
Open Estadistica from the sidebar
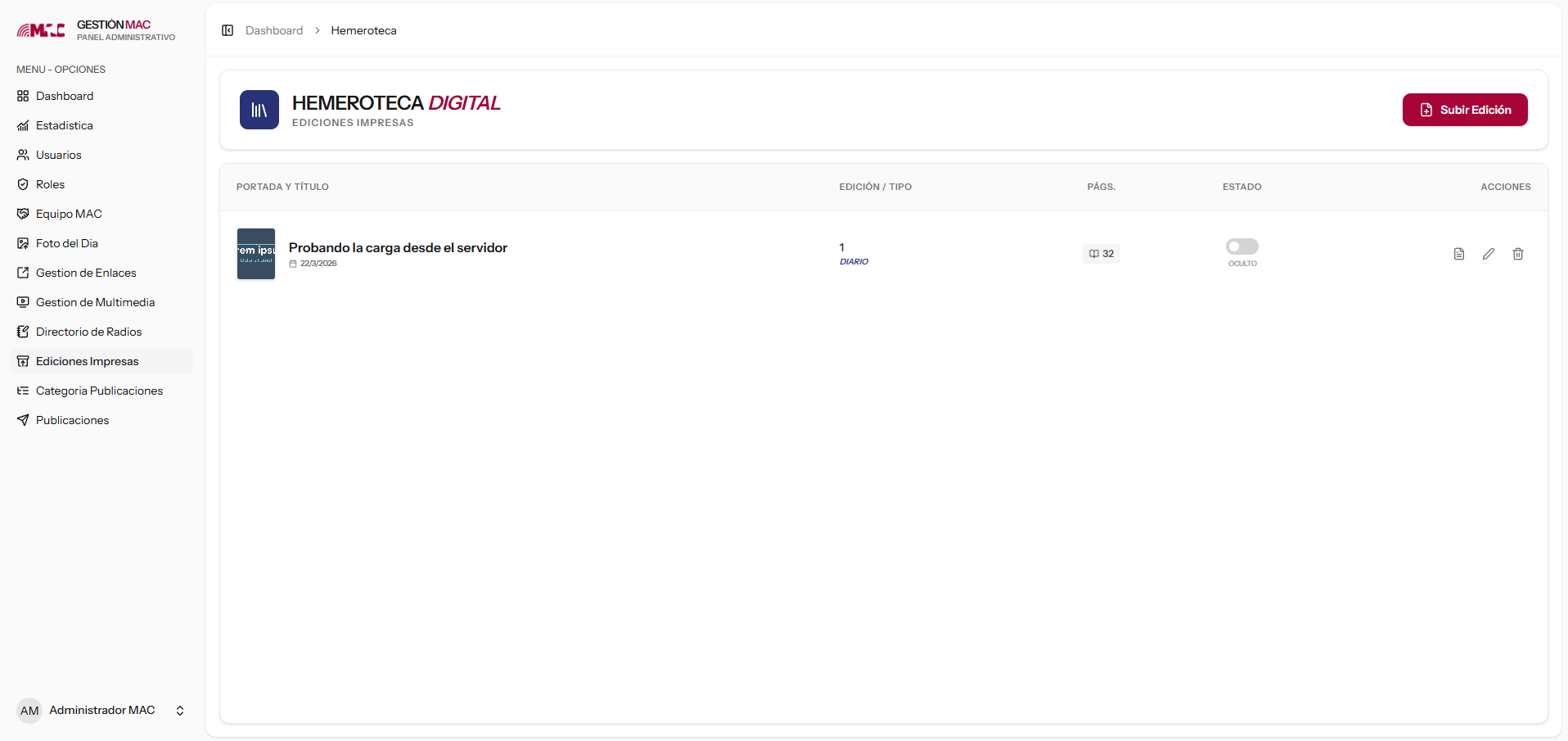click(x=64, y=125)
